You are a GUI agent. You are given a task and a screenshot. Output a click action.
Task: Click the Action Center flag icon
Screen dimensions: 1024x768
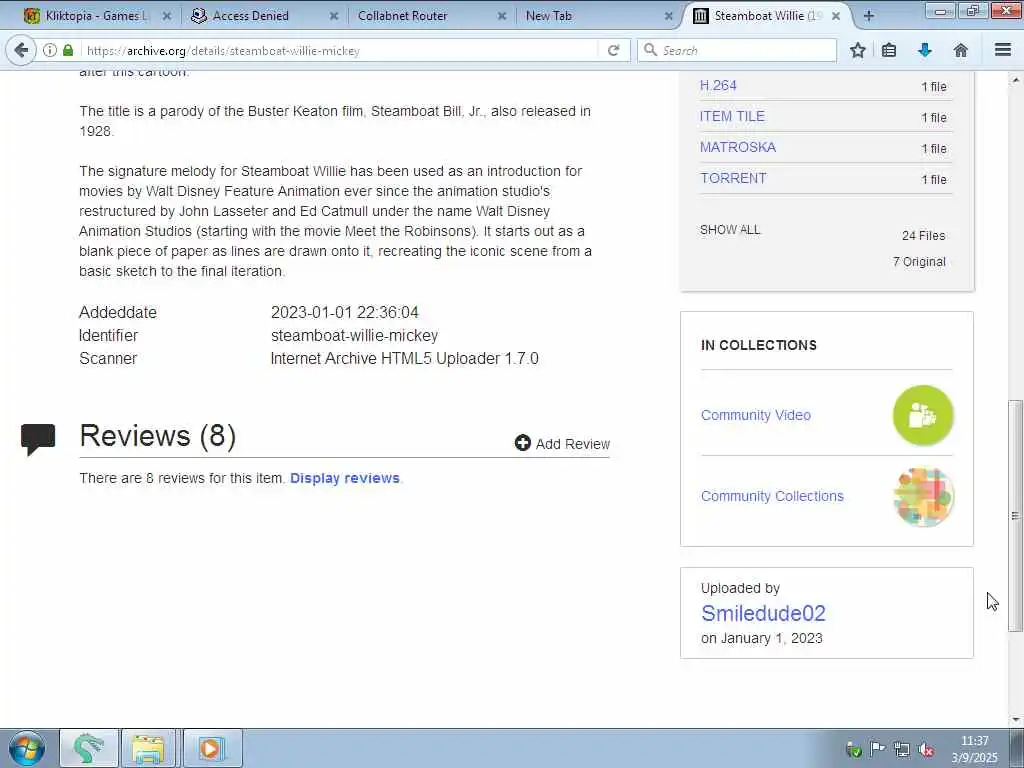[878, 750]
